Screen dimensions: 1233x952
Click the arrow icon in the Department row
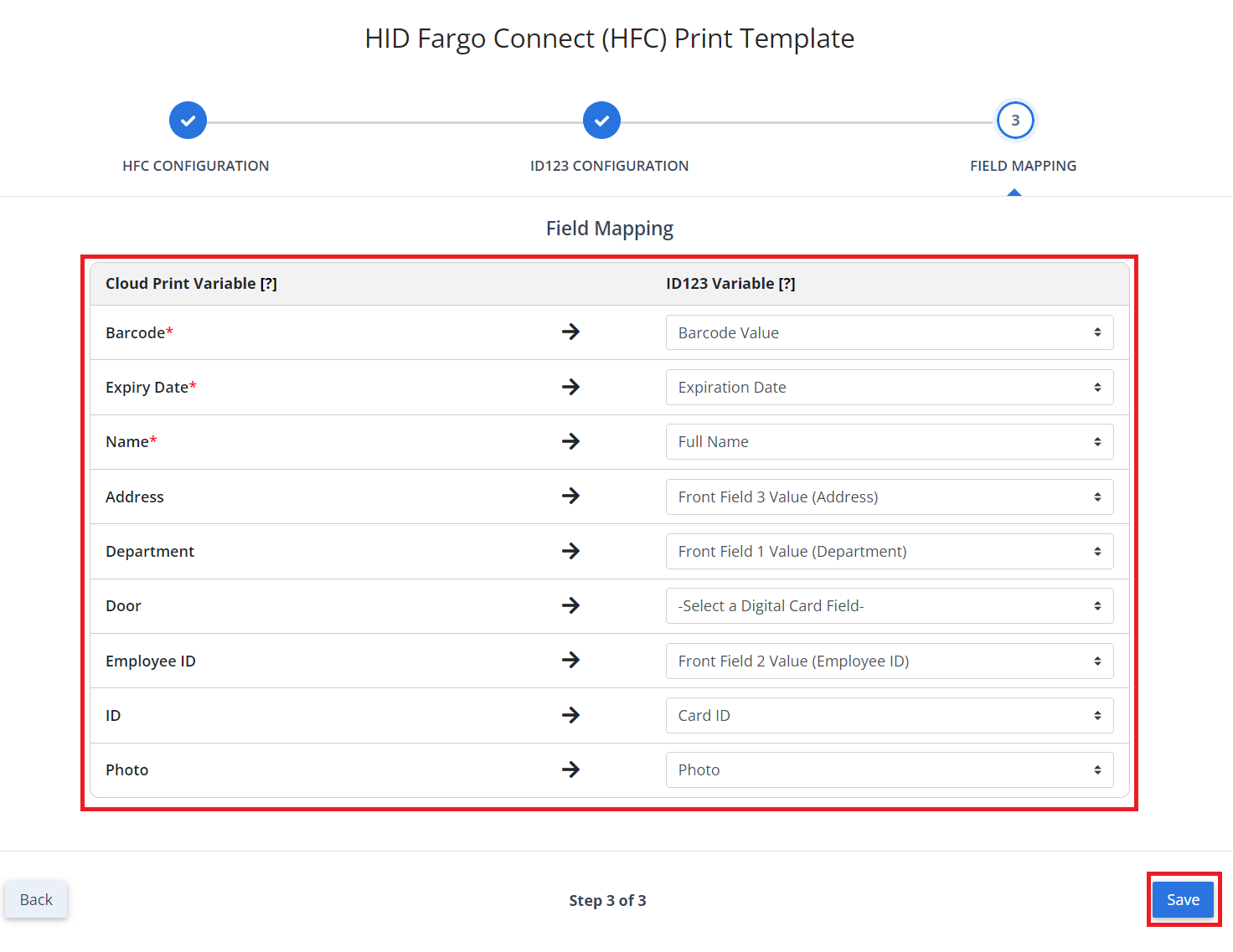pos(570,551)
